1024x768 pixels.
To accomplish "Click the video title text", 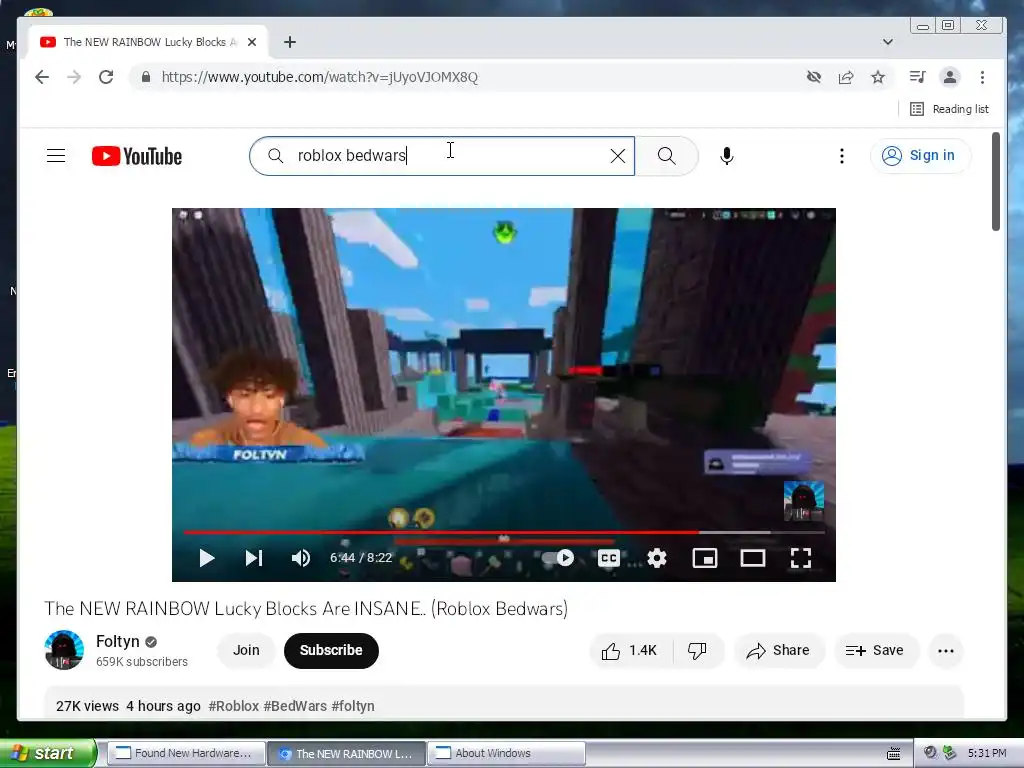I will point(306,609).
